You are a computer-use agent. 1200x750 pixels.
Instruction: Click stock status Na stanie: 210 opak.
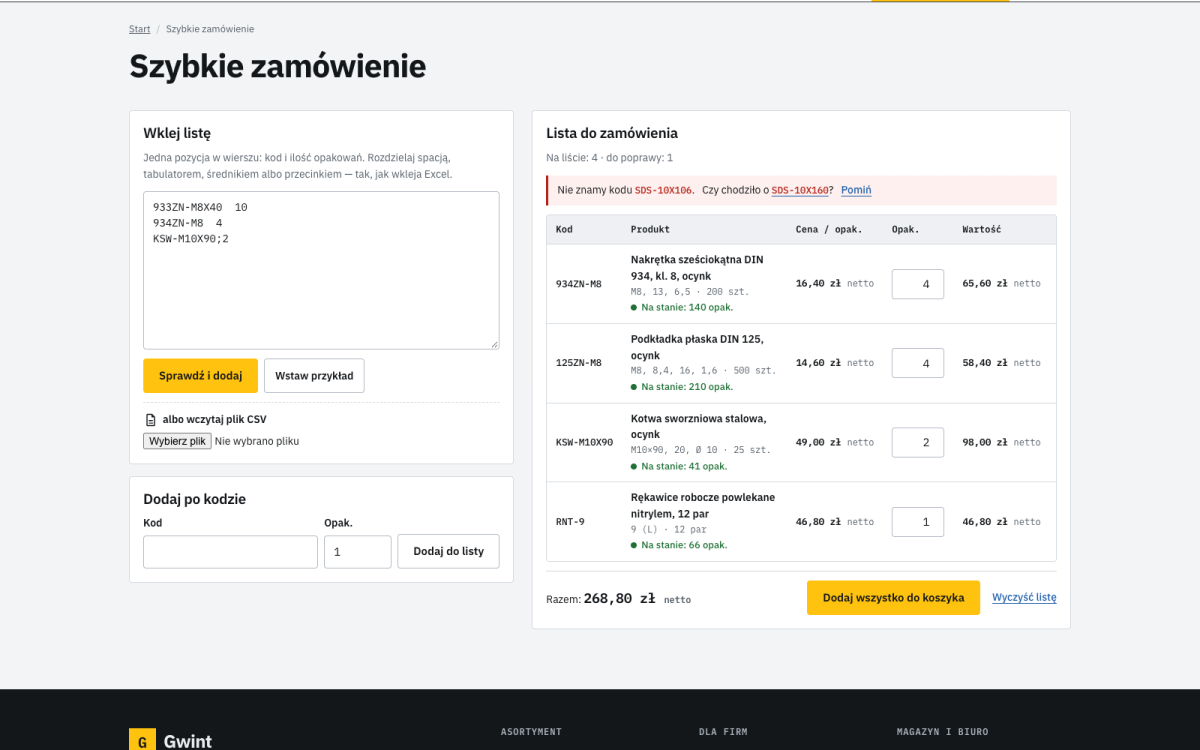point(682,387)
